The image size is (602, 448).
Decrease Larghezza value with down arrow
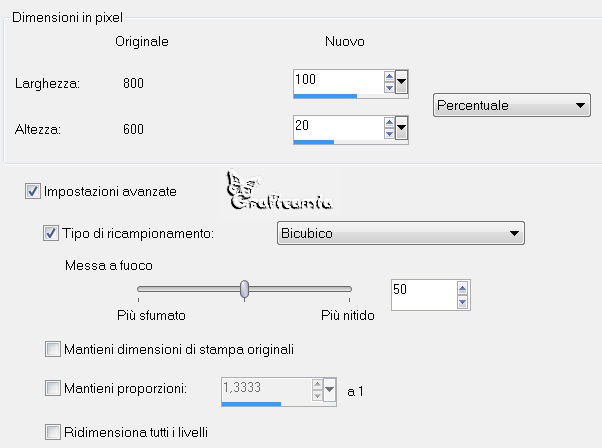389,87
